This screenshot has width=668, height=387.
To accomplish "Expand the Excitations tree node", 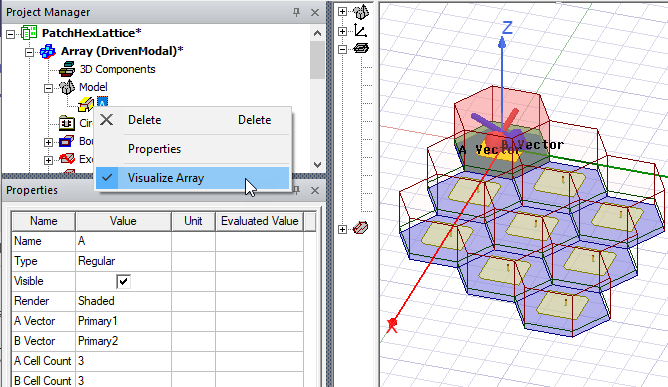I will click(x=49, y=160).
